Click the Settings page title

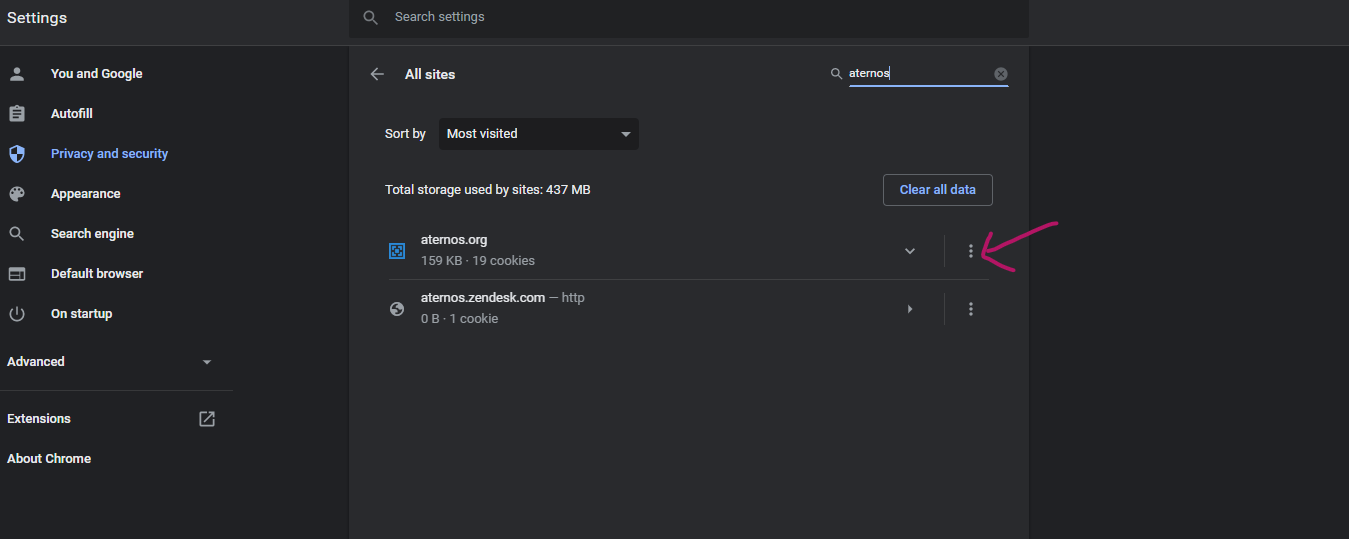tap(37, 18)
